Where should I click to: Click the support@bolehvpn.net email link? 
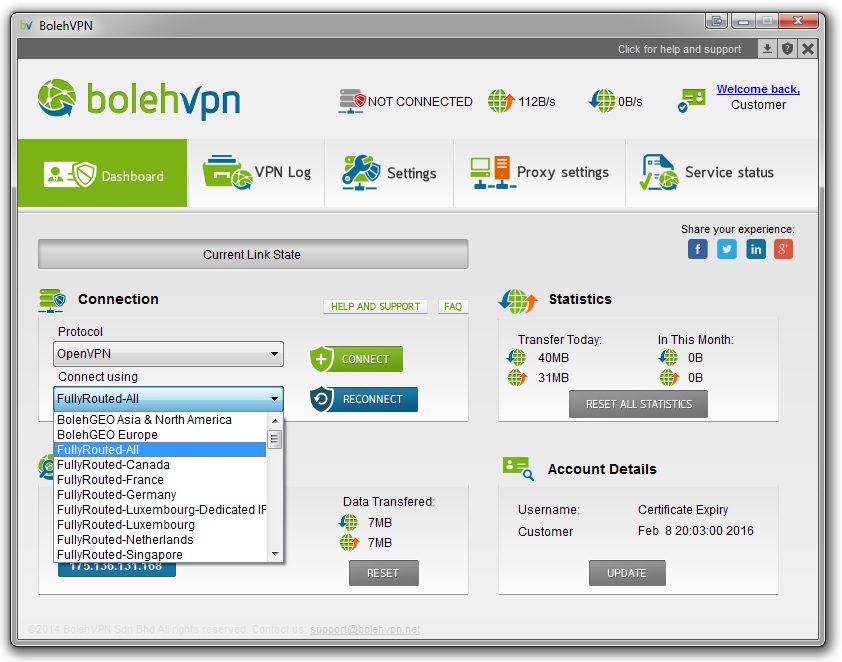[365, 629]
